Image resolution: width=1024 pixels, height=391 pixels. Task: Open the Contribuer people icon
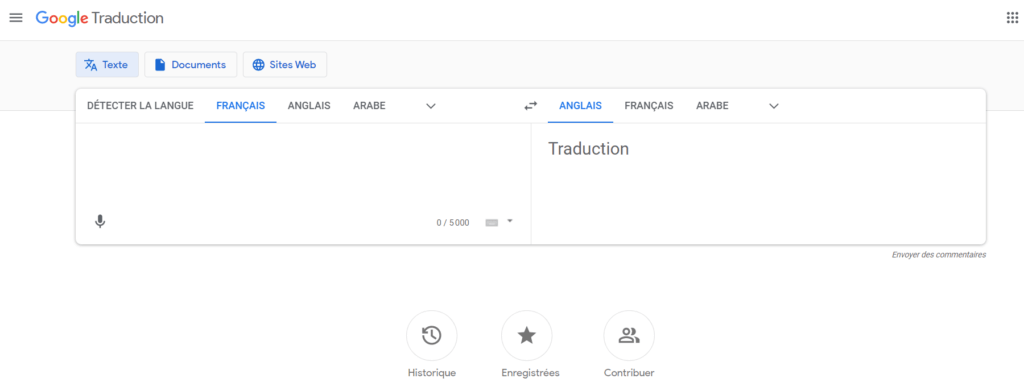629,336
